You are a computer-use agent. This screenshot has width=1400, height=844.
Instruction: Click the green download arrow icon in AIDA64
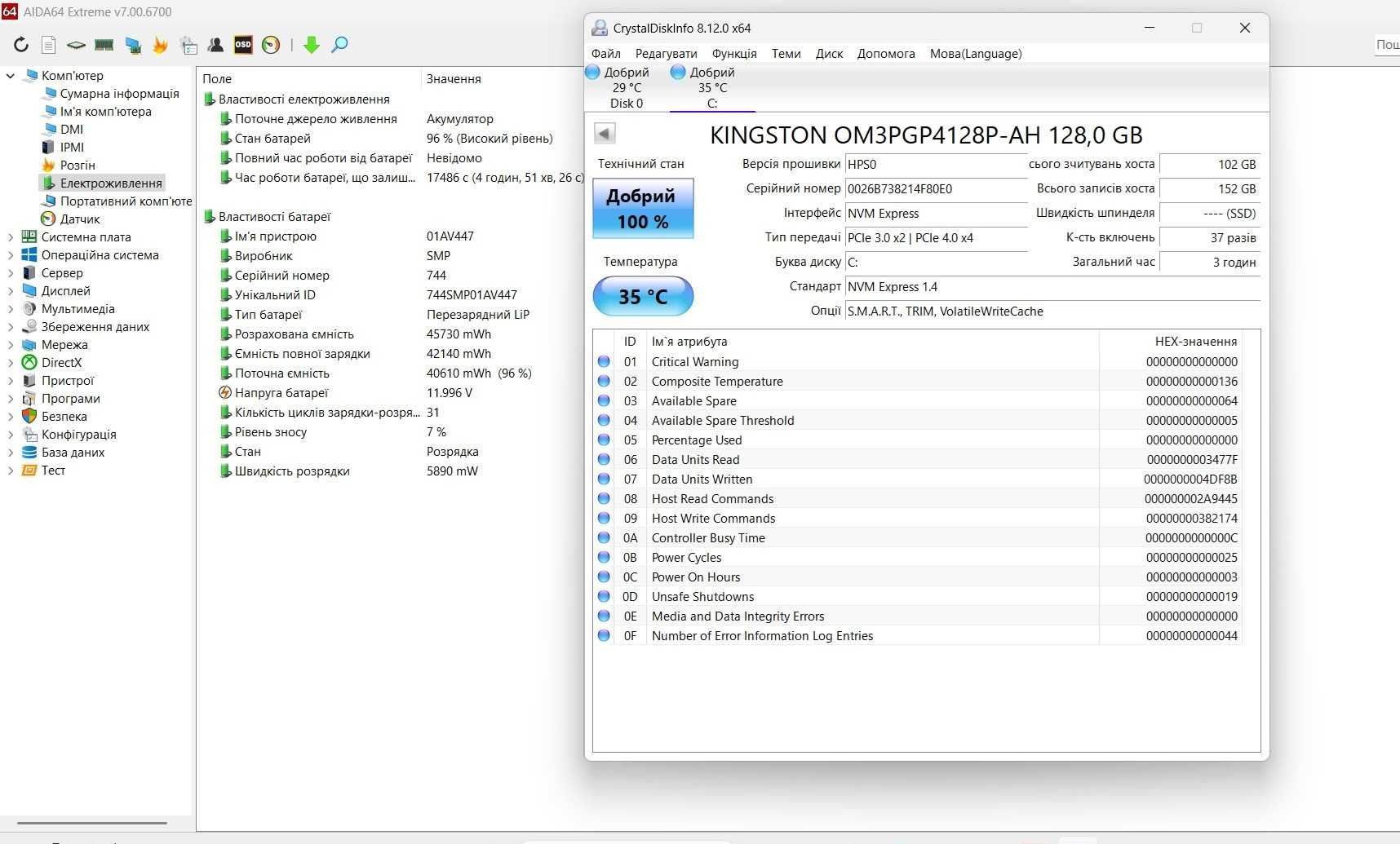pyautogui.click(x=311, y=45)
